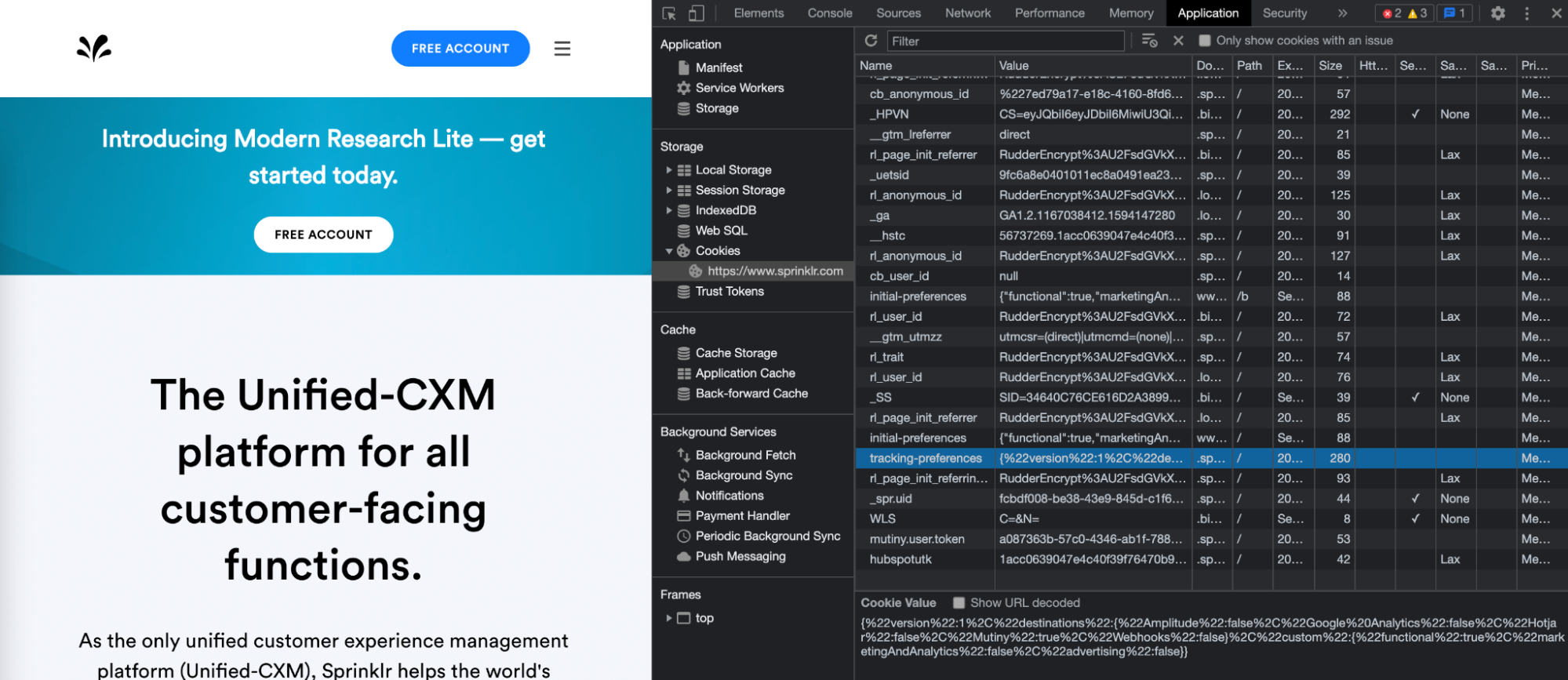Refresh the cookies table

[x=871, y=41]
